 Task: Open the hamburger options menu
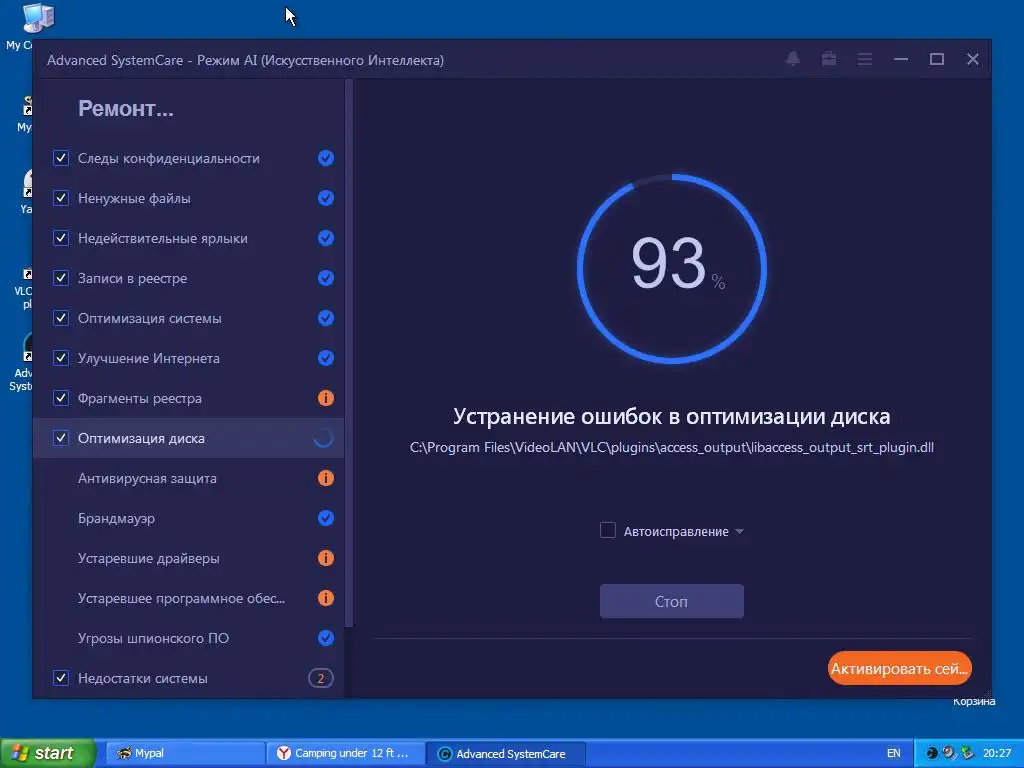coord(865,59)
